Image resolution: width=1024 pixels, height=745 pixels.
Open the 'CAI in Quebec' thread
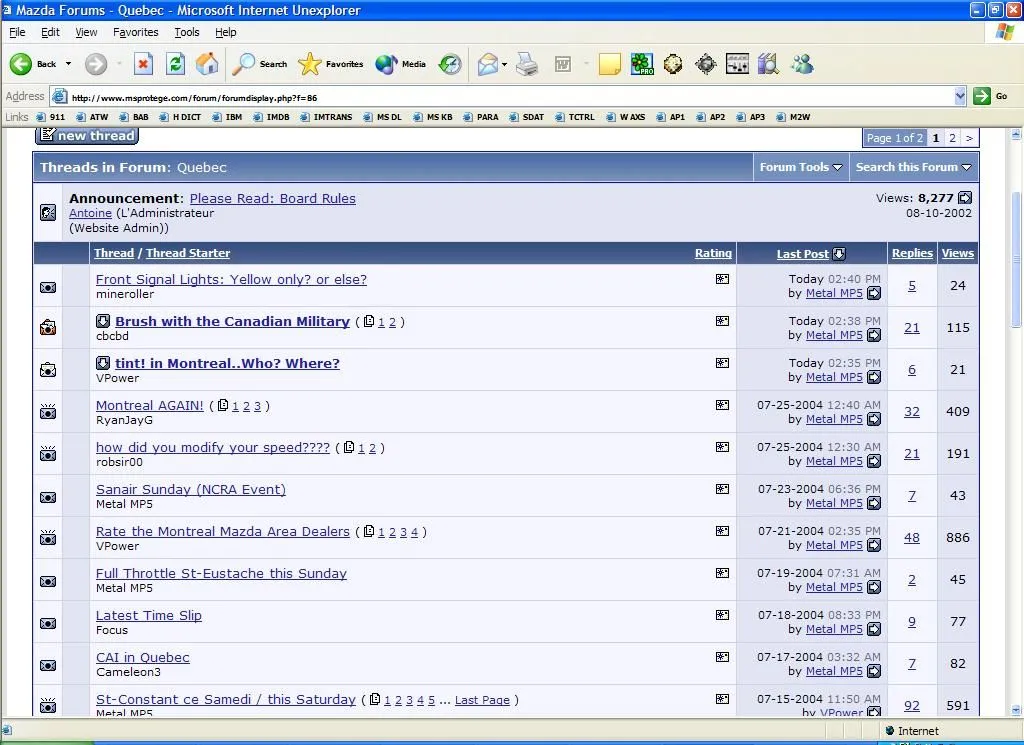142,657
